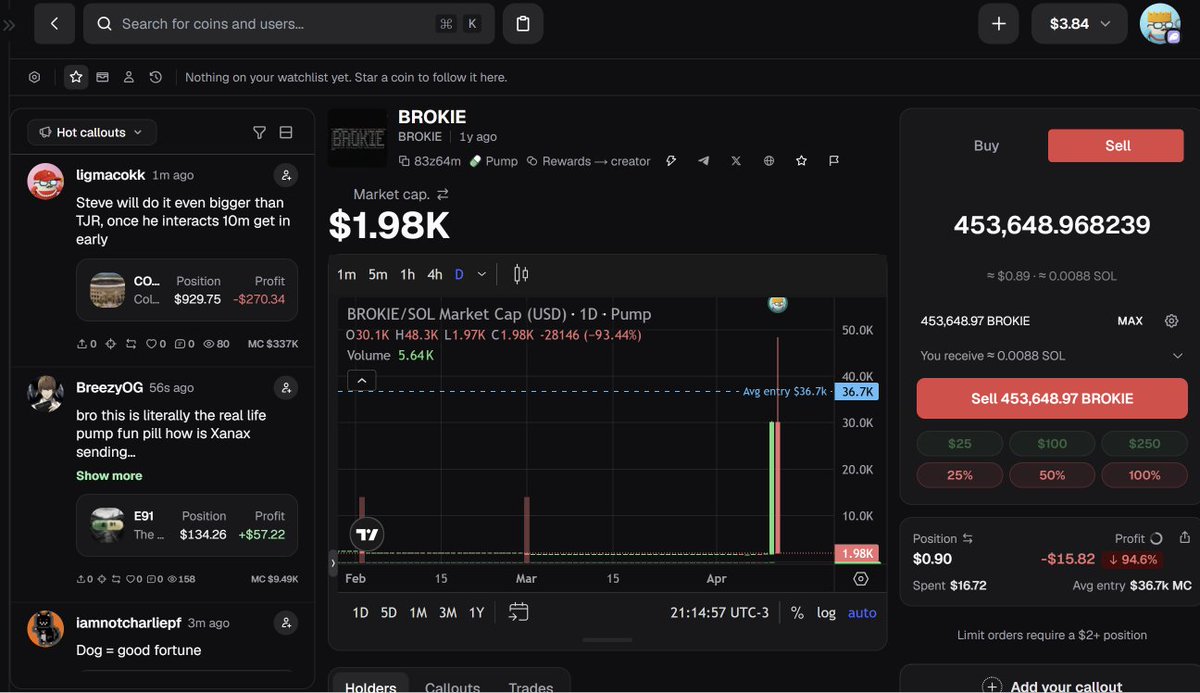Select 50% sell preset
This screenshot has width=1200, height=693.
1052,475
